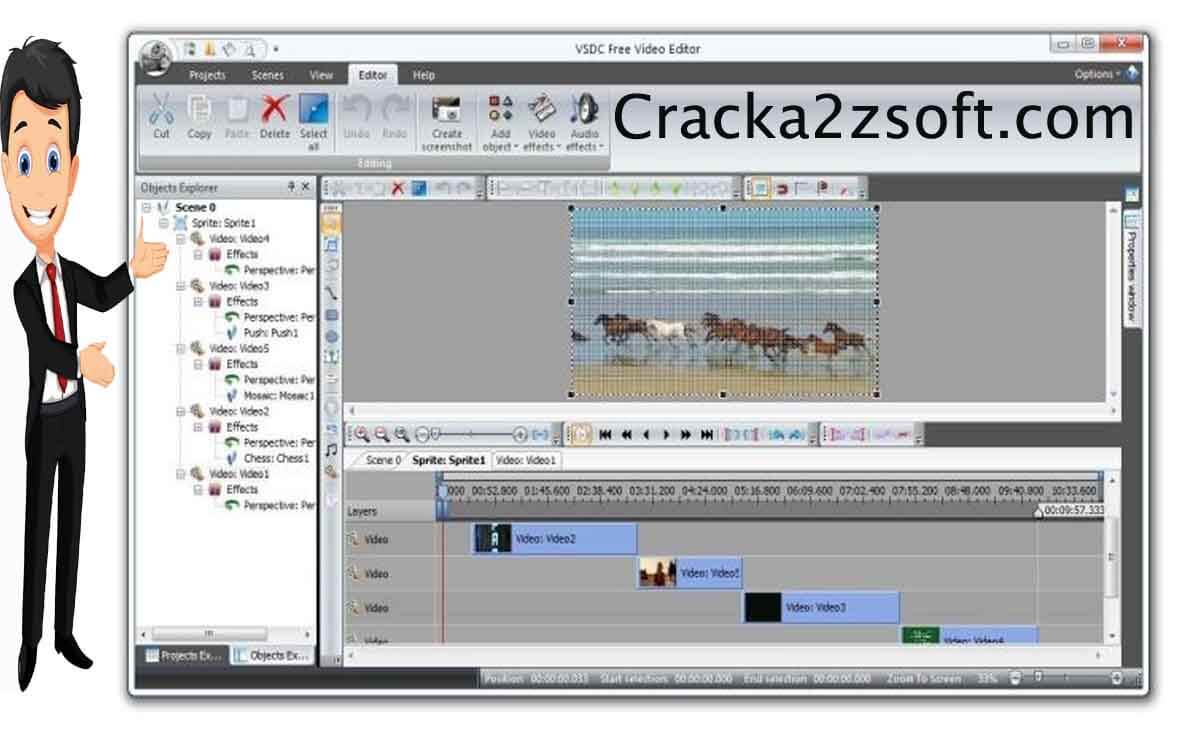The width and height of the screenshot is (1200, 740).
Task: Click the rectangle shape tool in the vertical toolbar
Action: pos(331,315)
